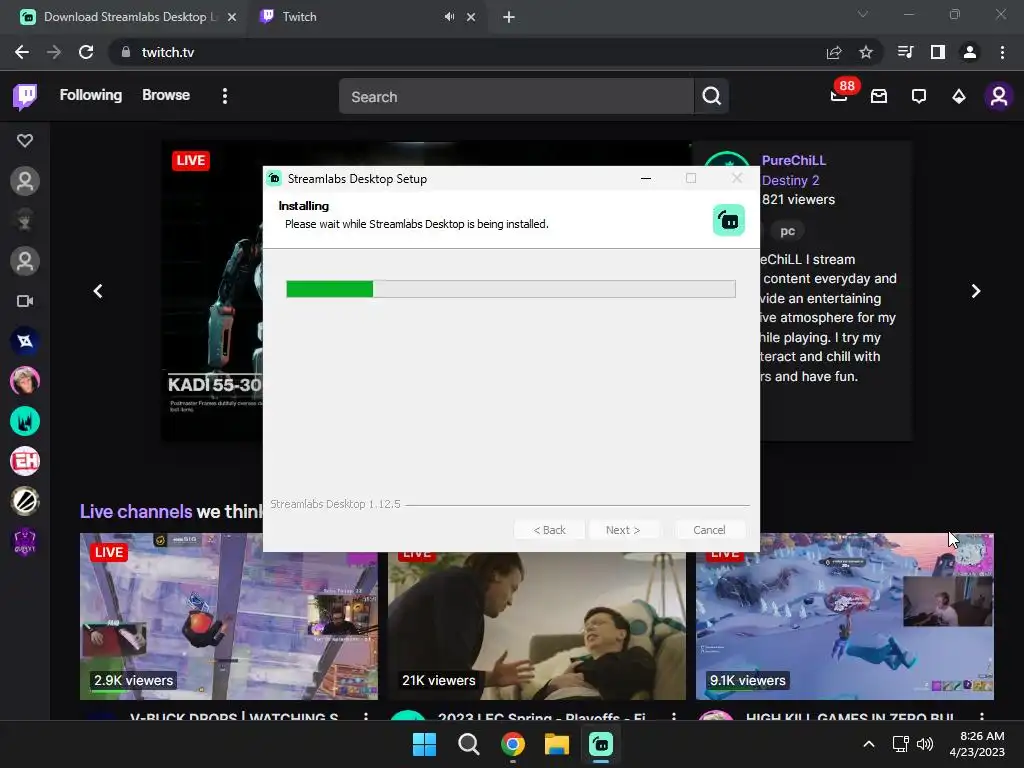
Task: Click inside the Twitch Search field
Action: point(516,97)
